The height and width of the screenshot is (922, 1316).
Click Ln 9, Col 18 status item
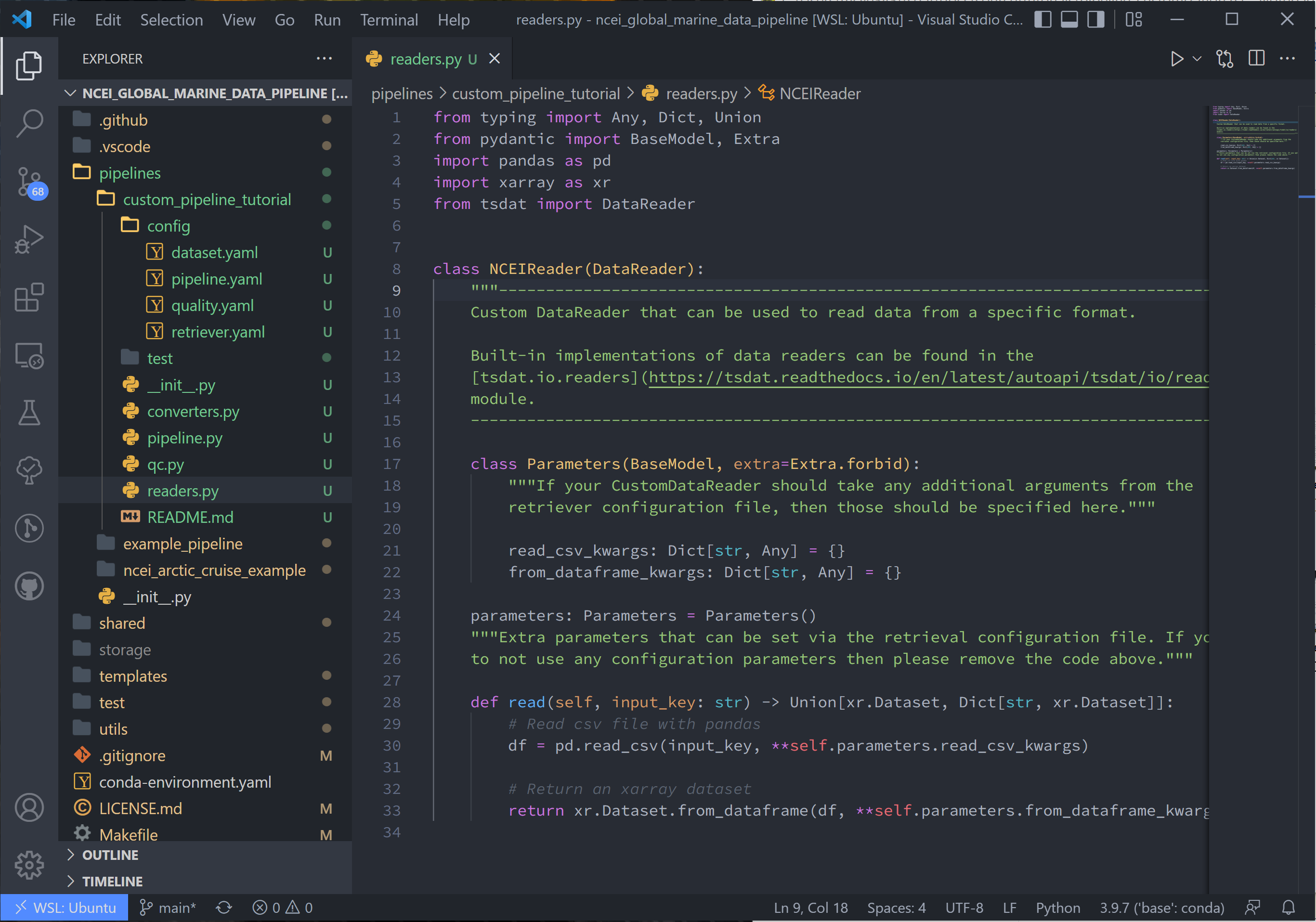click(810, 908)
